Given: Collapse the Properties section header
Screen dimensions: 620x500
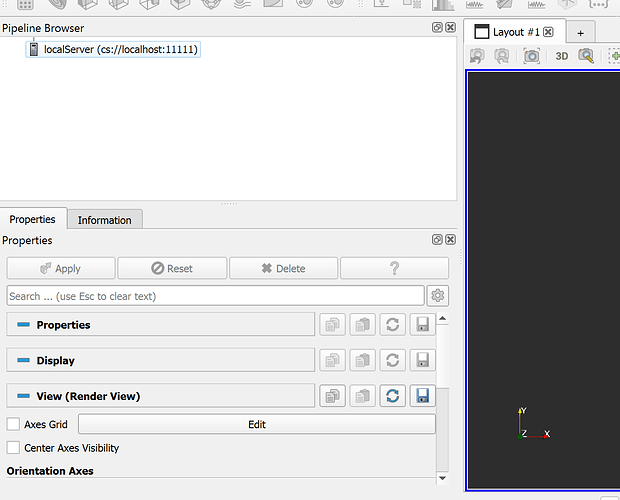Looking at the screenshot, I should pos(161,325).
